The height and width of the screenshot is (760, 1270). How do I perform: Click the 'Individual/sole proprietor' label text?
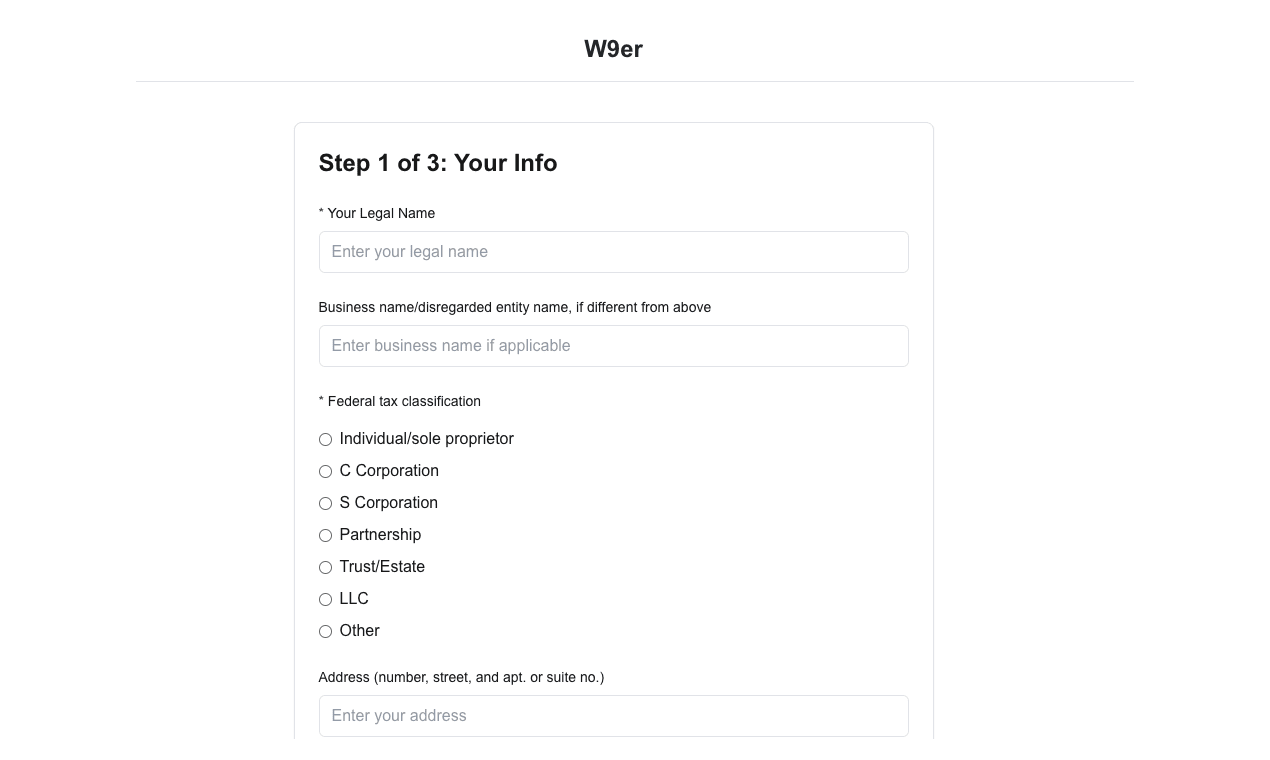tap(427, 439)
